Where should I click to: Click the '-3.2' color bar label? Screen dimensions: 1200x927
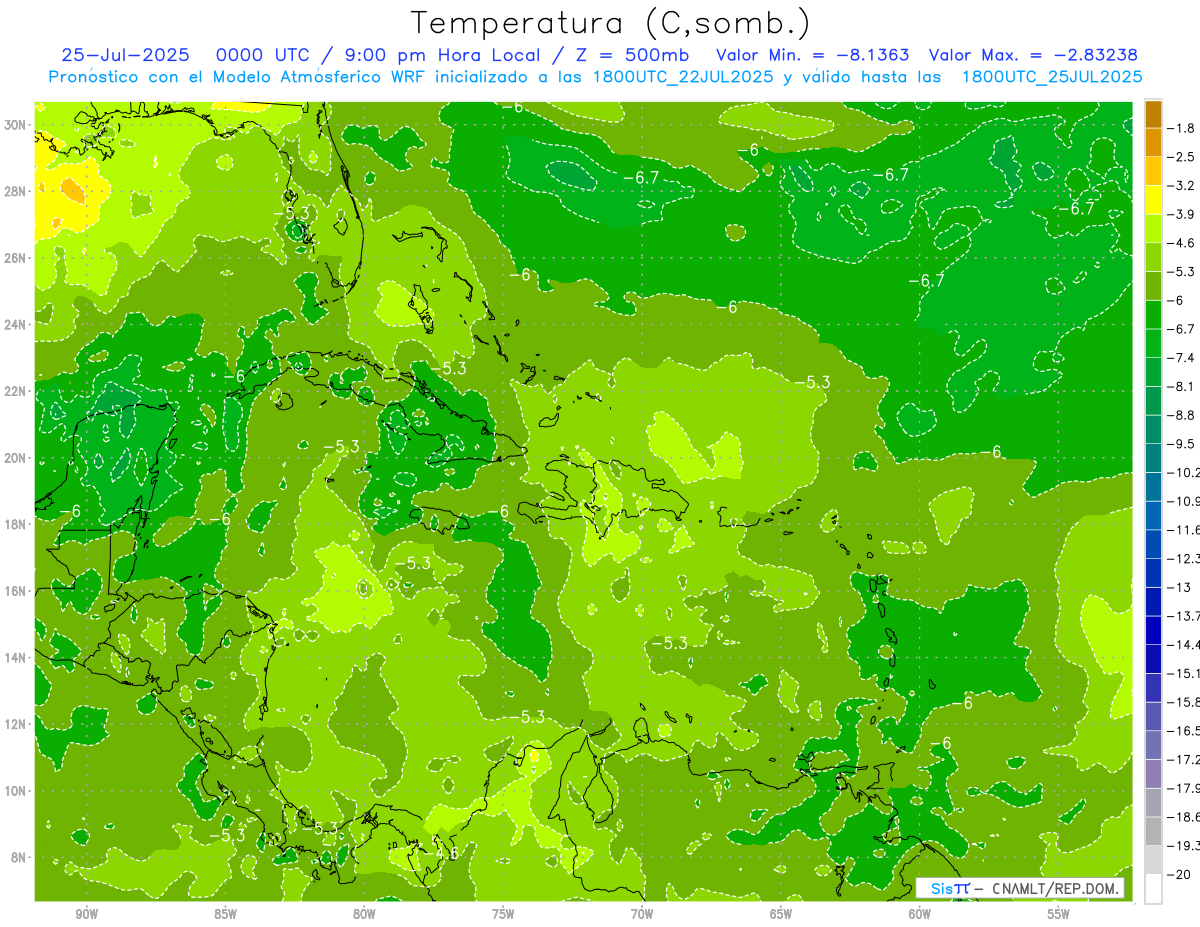[x=1182, y=186]
